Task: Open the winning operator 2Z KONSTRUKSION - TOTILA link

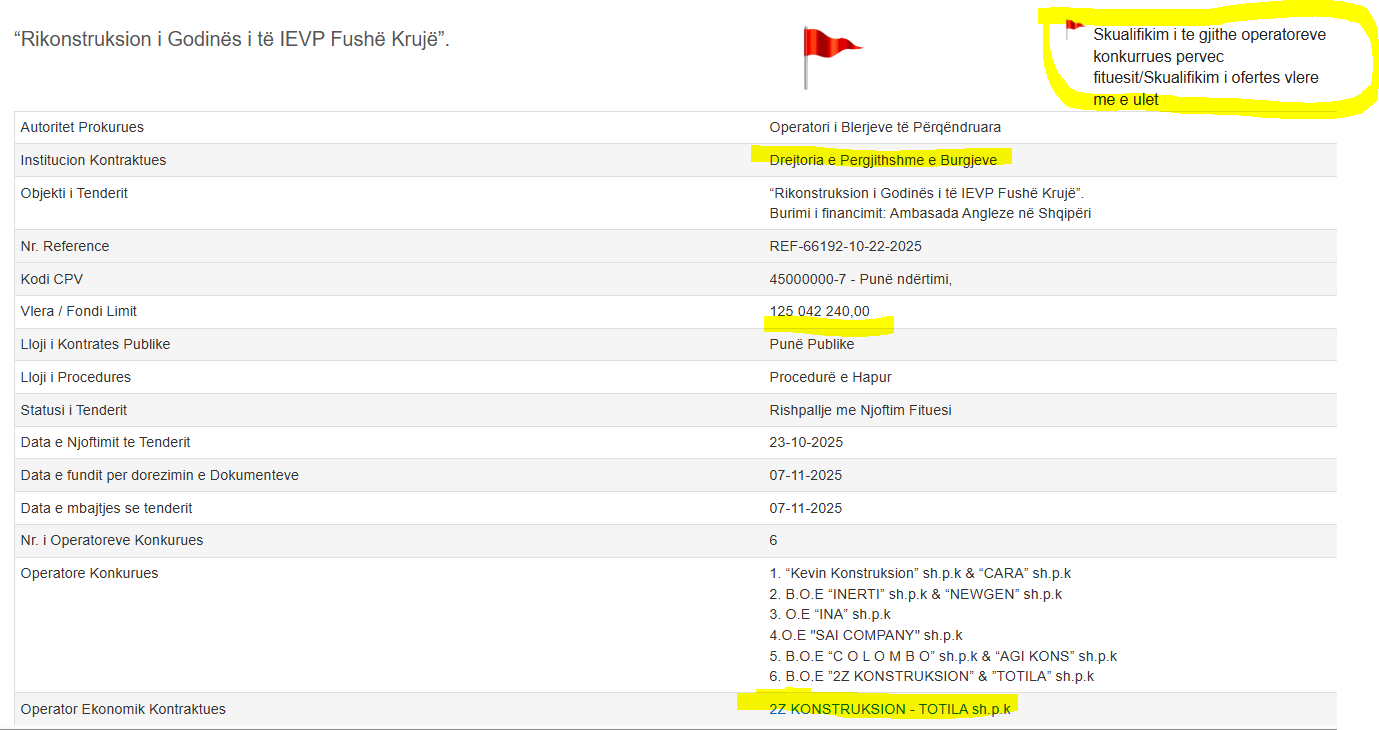Action: [x=889, y=709]
